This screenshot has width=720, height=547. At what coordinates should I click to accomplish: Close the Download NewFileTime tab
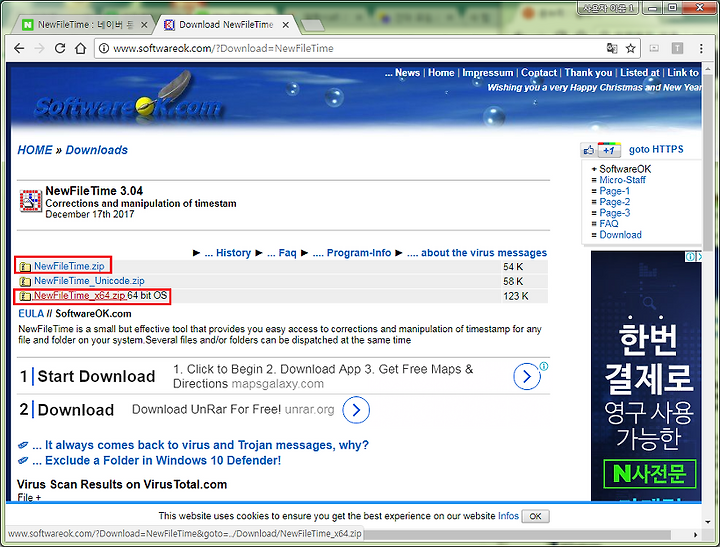click(286, 25)
